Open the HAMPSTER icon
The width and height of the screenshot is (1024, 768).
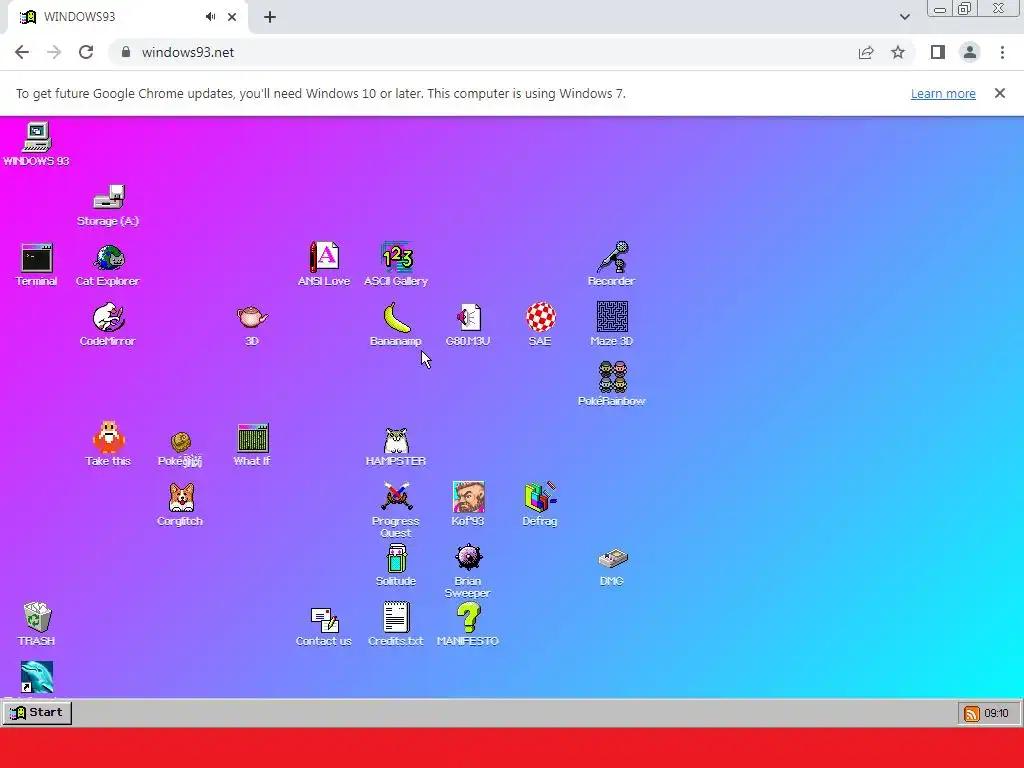(x=396, y=439)
